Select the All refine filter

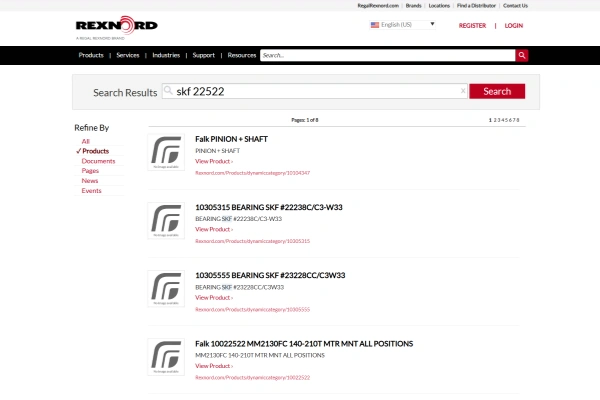(85, 141)
